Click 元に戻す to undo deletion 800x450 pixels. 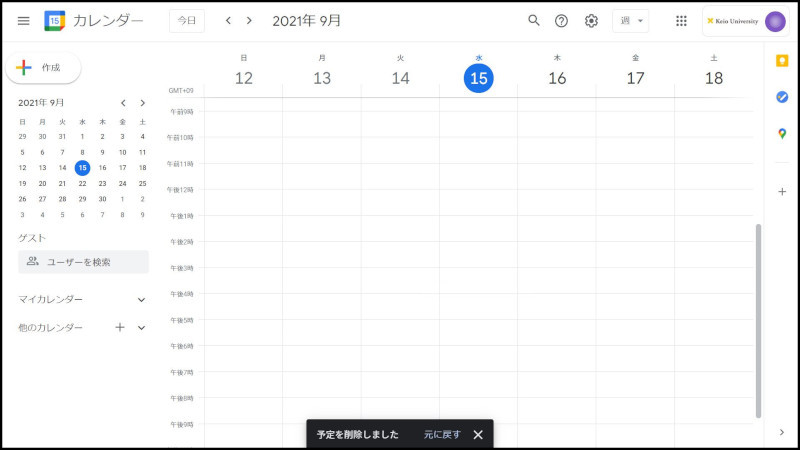coord(442,435)
